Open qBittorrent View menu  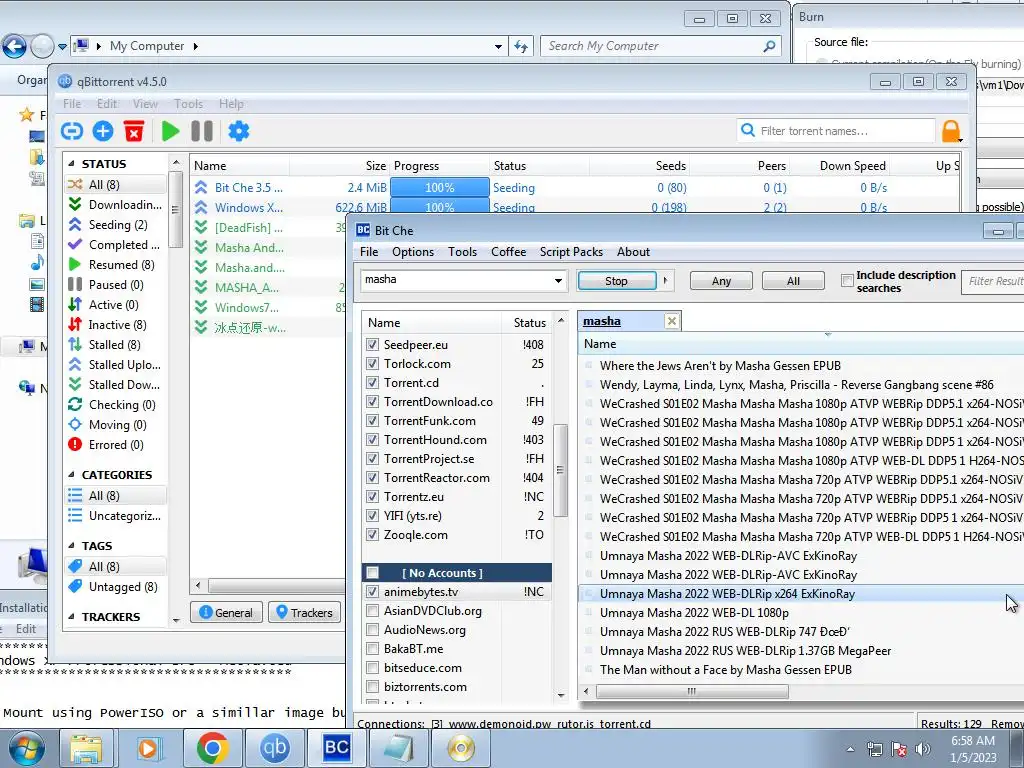pyautogui.click(x=145, y=104)
